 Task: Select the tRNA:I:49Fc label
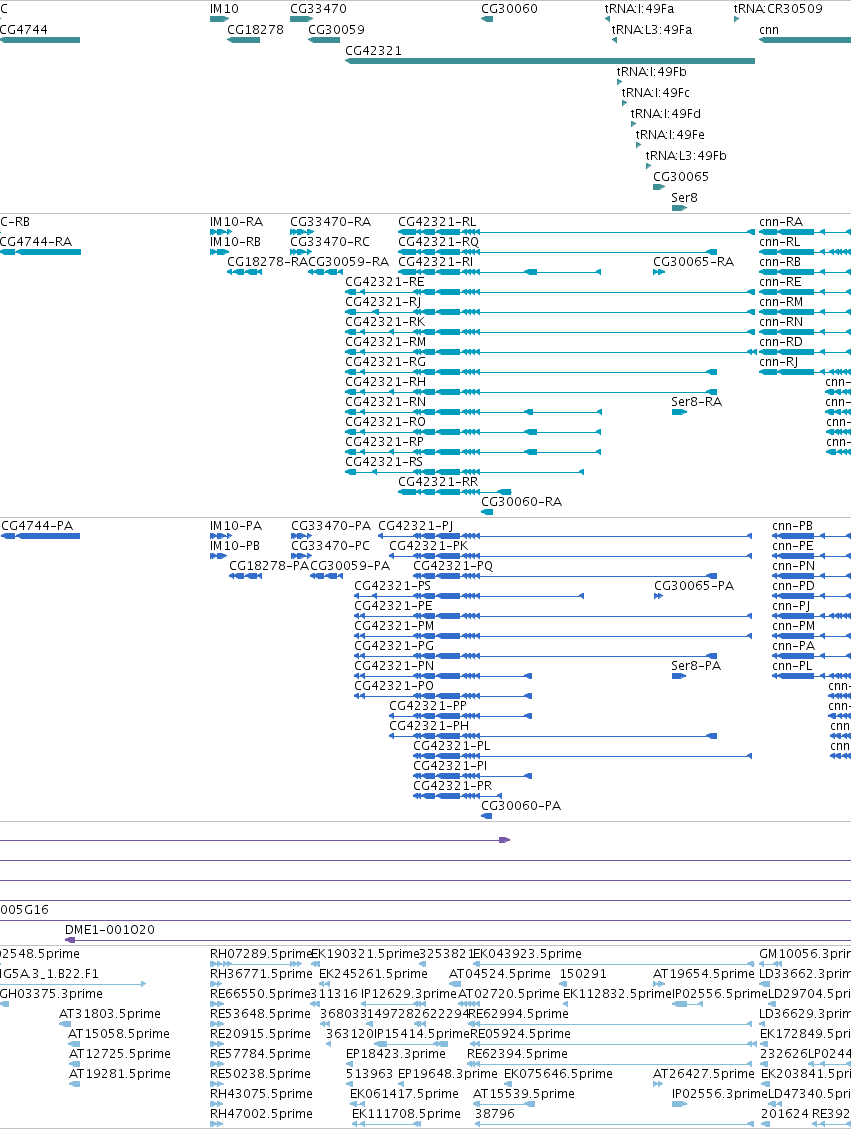click(656, 92)
